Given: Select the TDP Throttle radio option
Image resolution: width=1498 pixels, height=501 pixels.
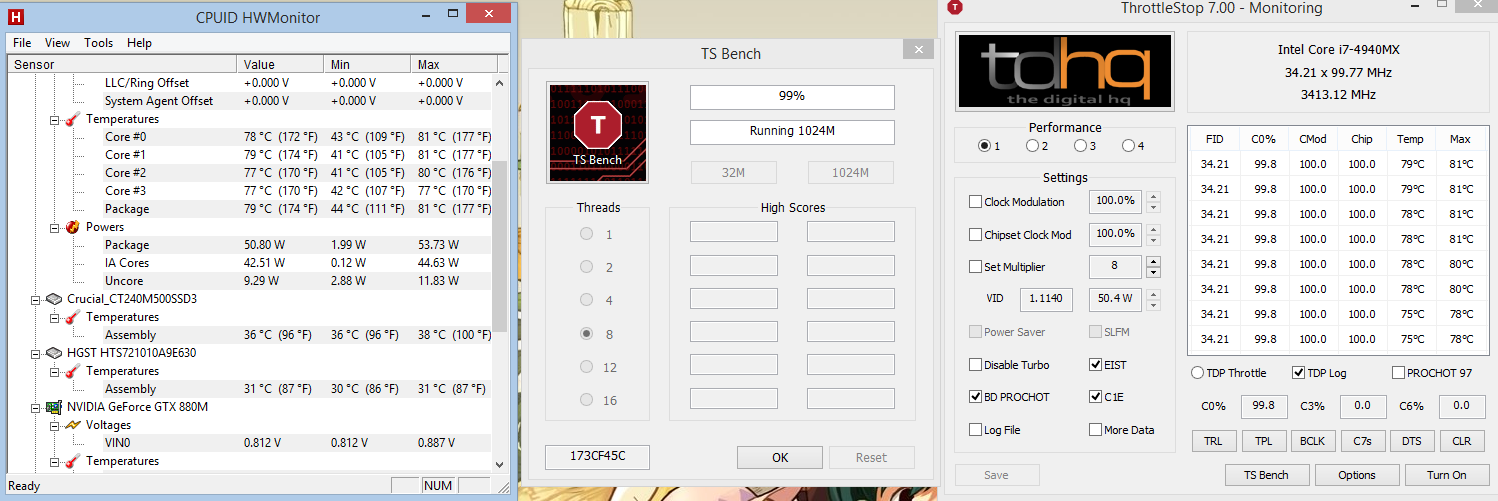Looking at the screenshot, I should pyautogui.click(x=1198, y=373).
